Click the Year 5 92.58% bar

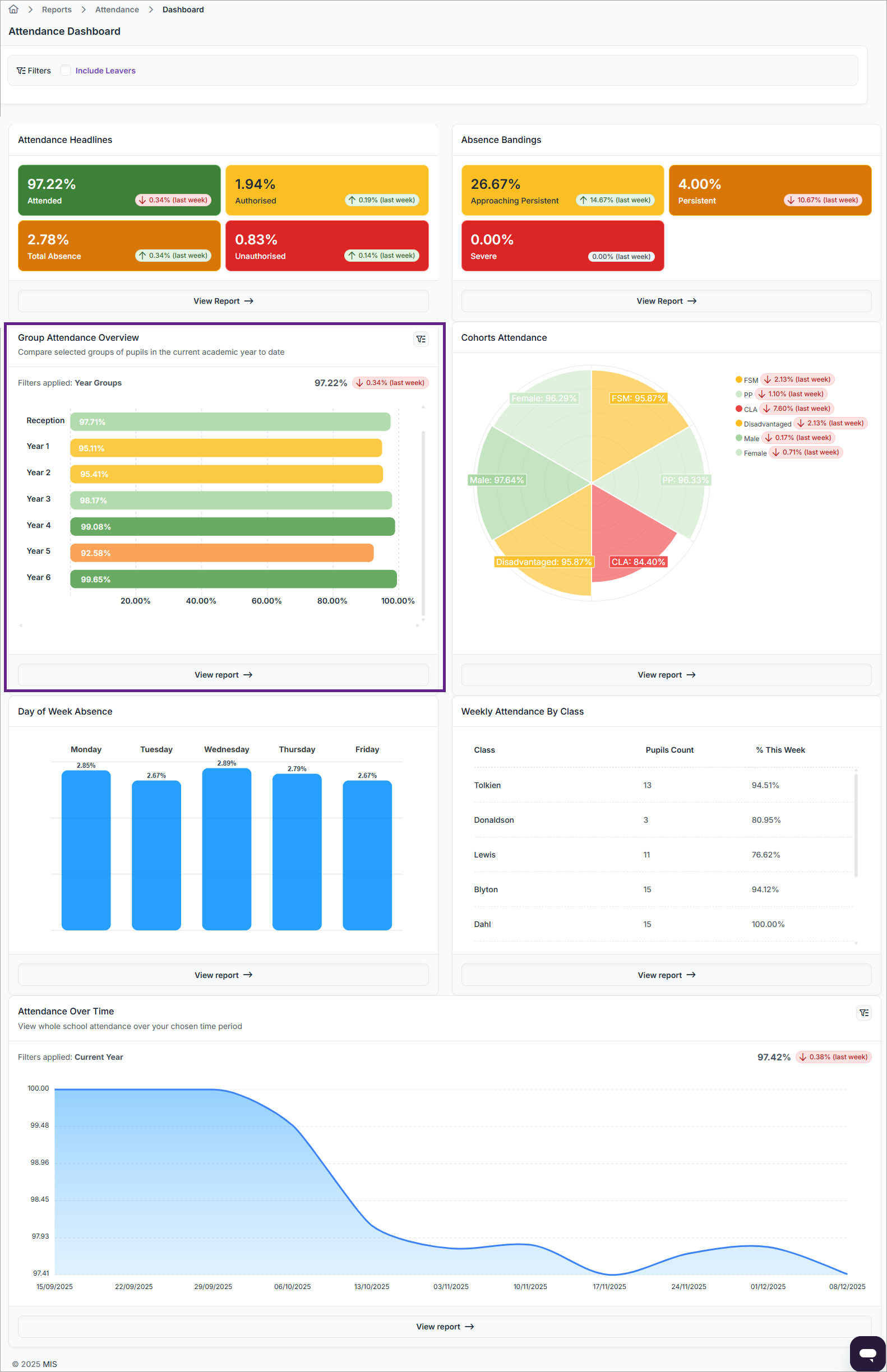pyautogui.click(x=222, y=553)
